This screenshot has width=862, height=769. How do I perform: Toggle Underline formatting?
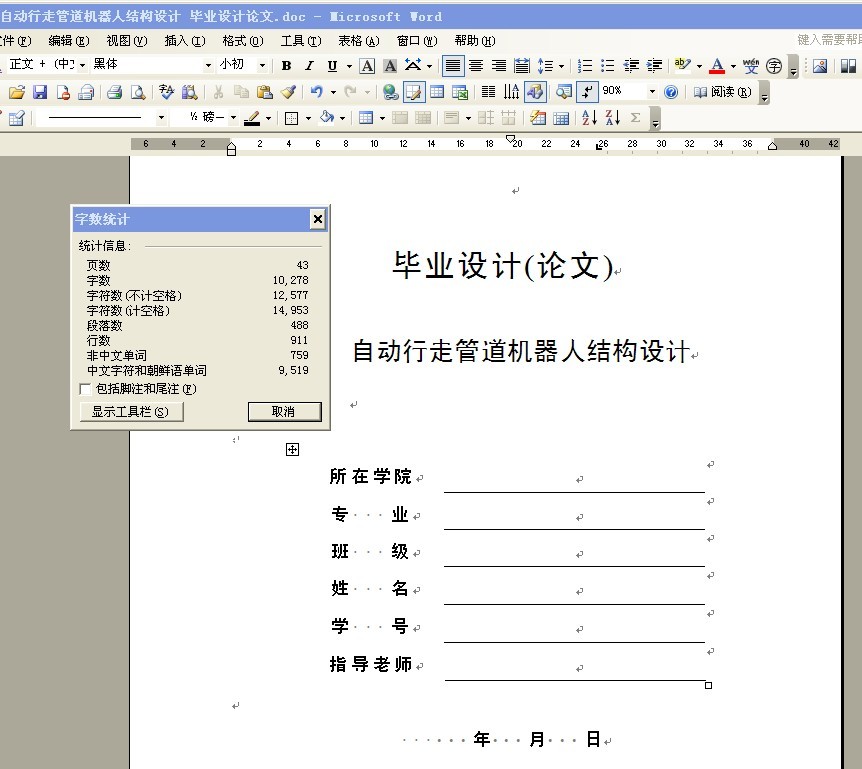(x=332, y=66)
